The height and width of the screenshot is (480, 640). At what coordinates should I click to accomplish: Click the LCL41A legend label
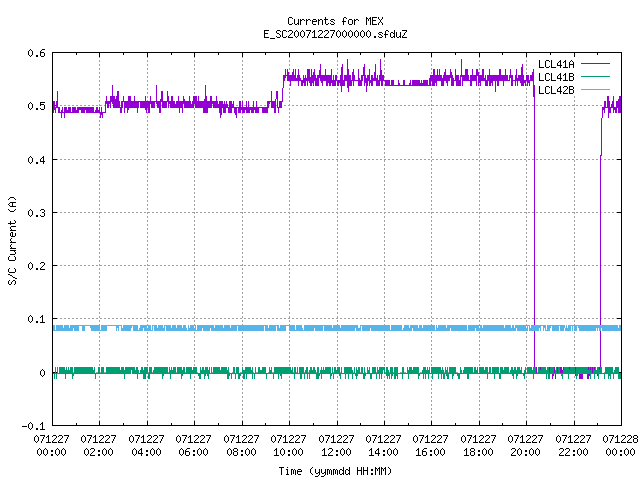tap(556, 64)
